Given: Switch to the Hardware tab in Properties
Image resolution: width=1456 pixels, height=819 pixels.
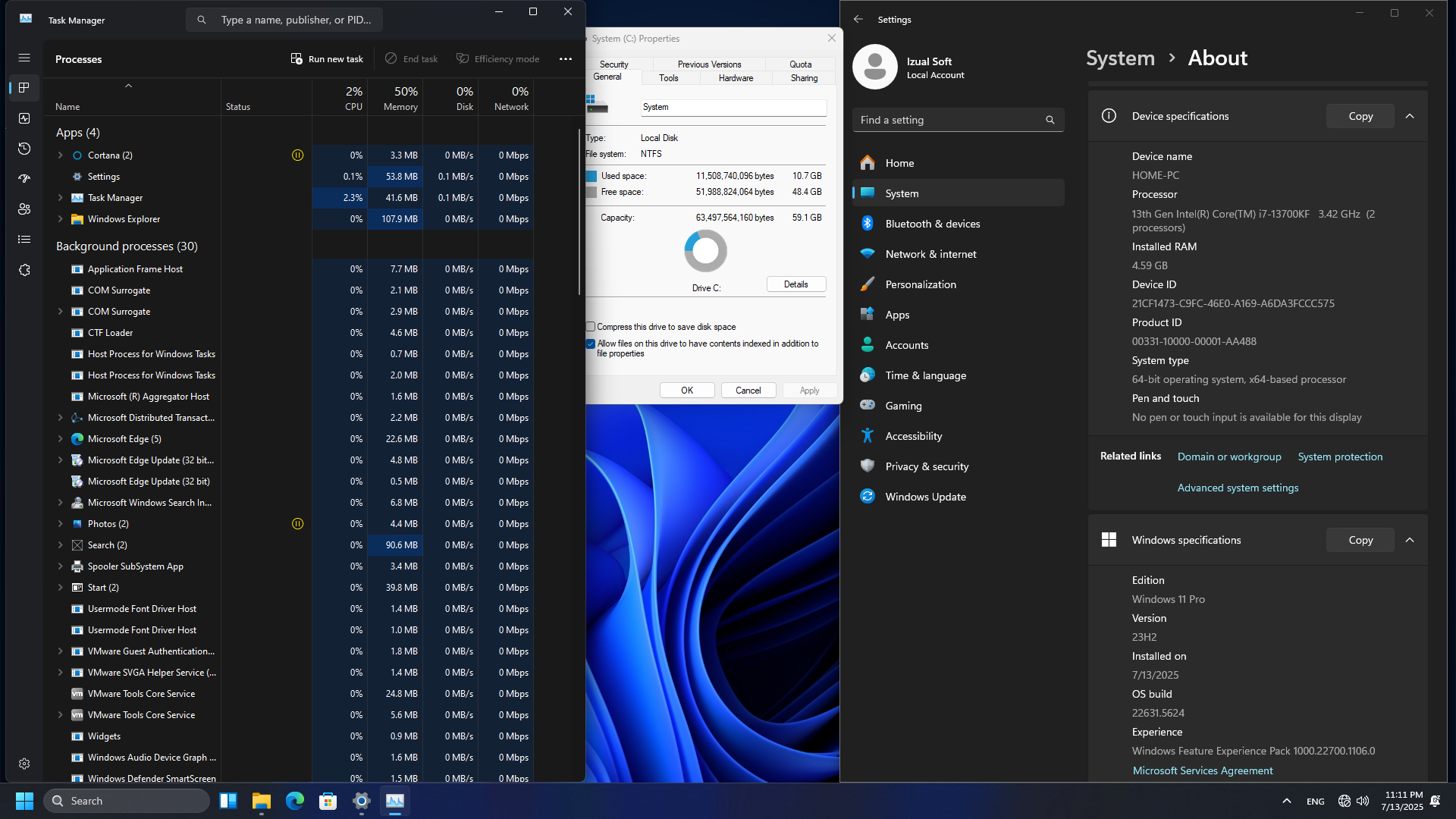Looking at the screenshot, I should (x=736, y=78).
